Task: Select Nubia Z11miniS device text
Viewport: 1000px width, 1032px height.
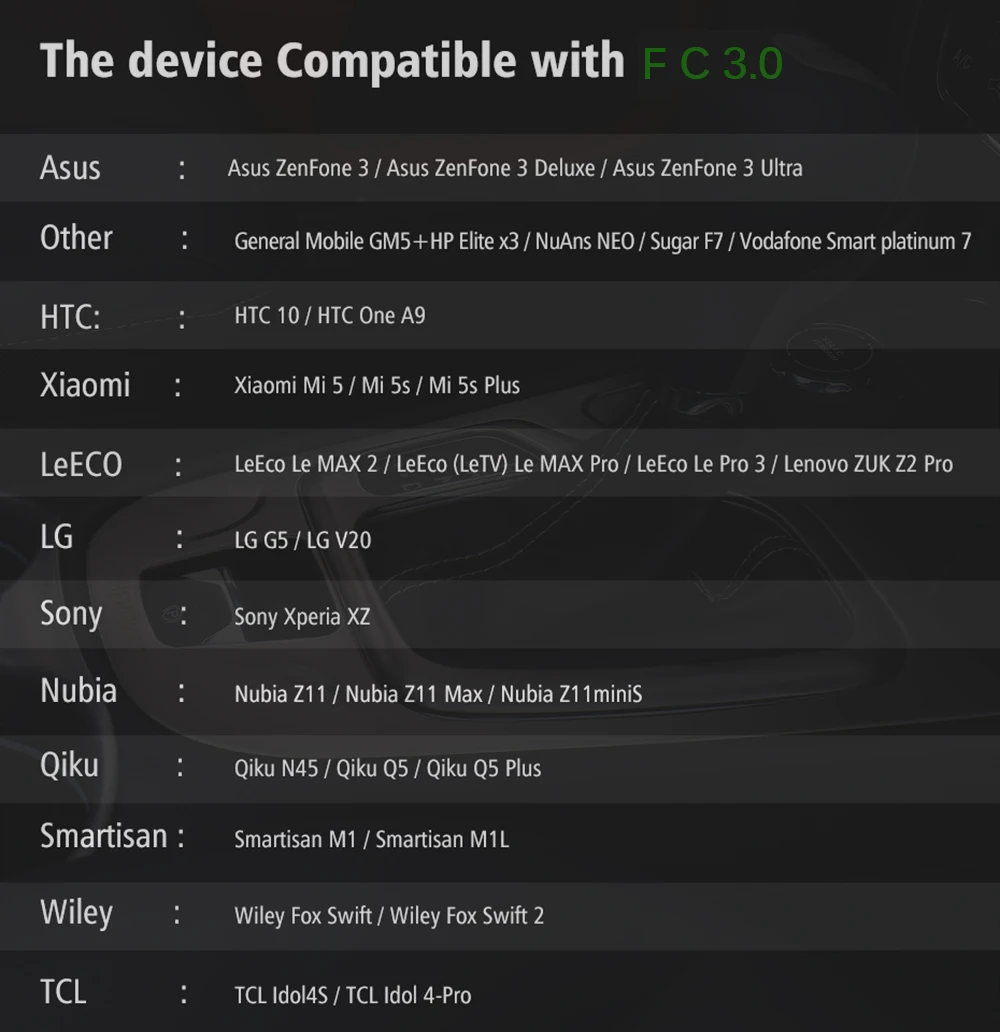Action: click(x=571, y=694)
